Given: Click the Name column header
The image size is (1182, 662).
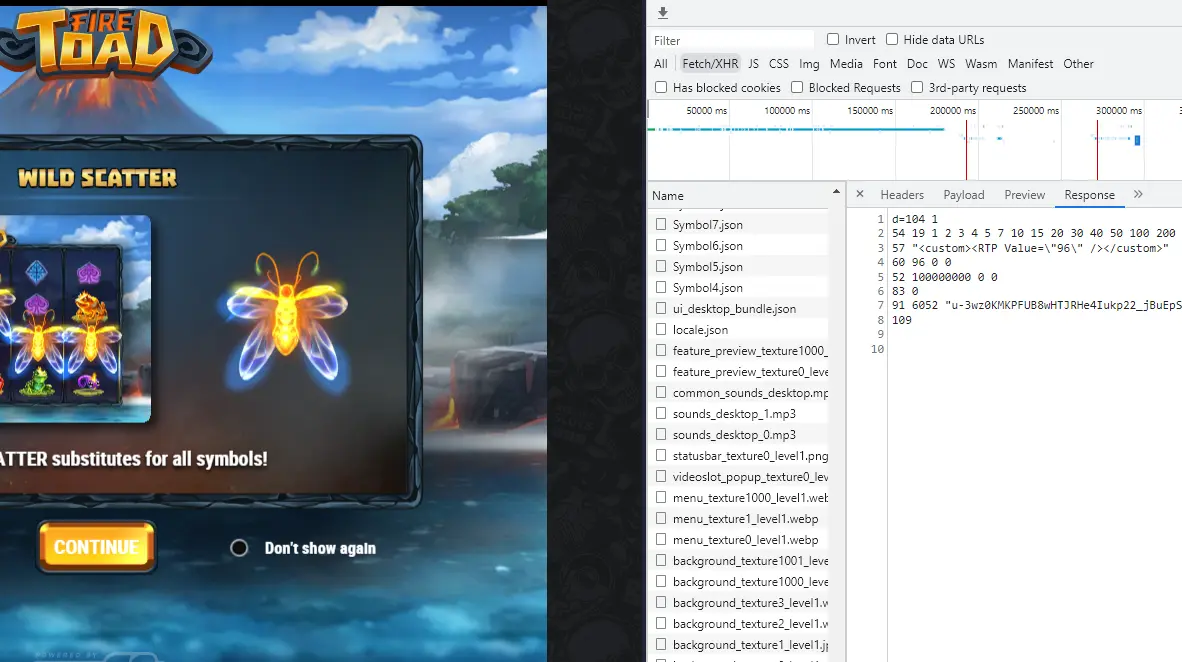Looking at the screenshot, I should click(668, 195).
